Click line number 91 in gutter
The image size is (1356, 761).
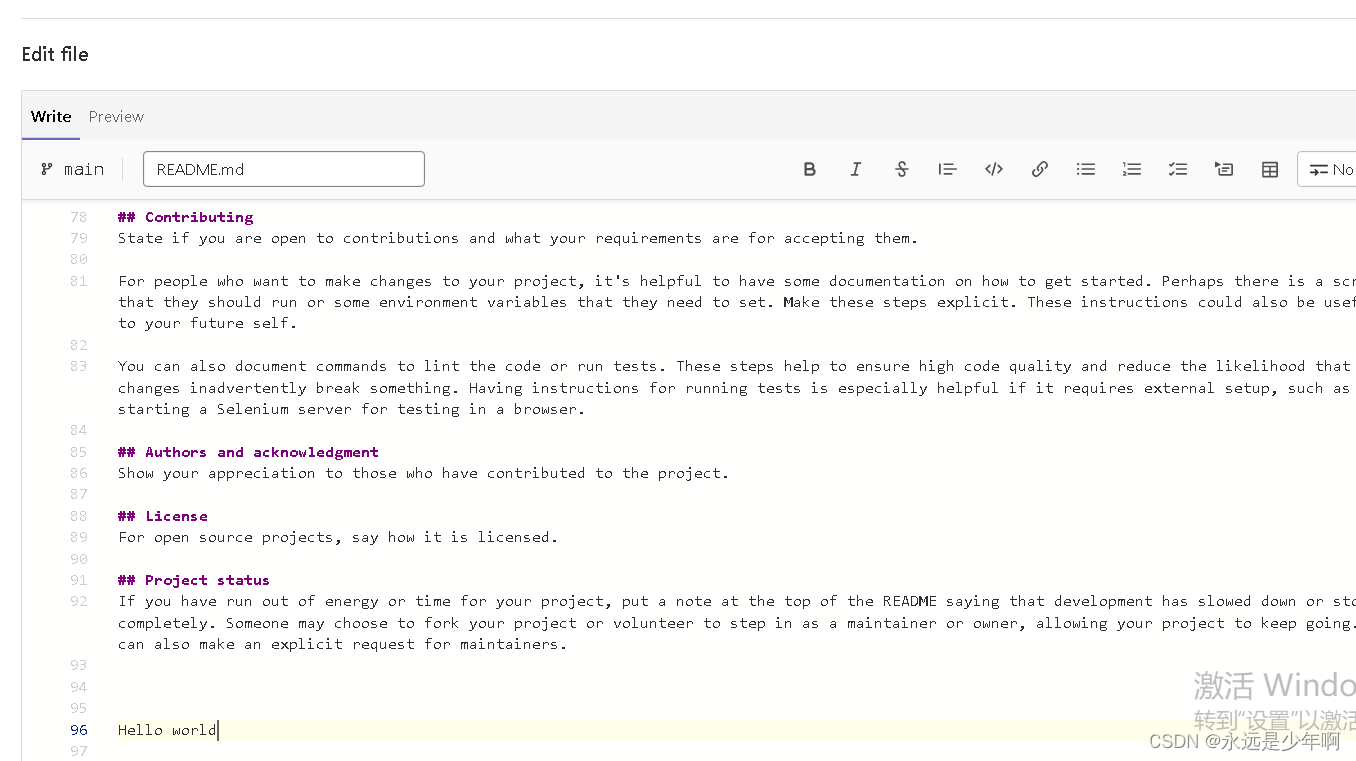point(79,580)
